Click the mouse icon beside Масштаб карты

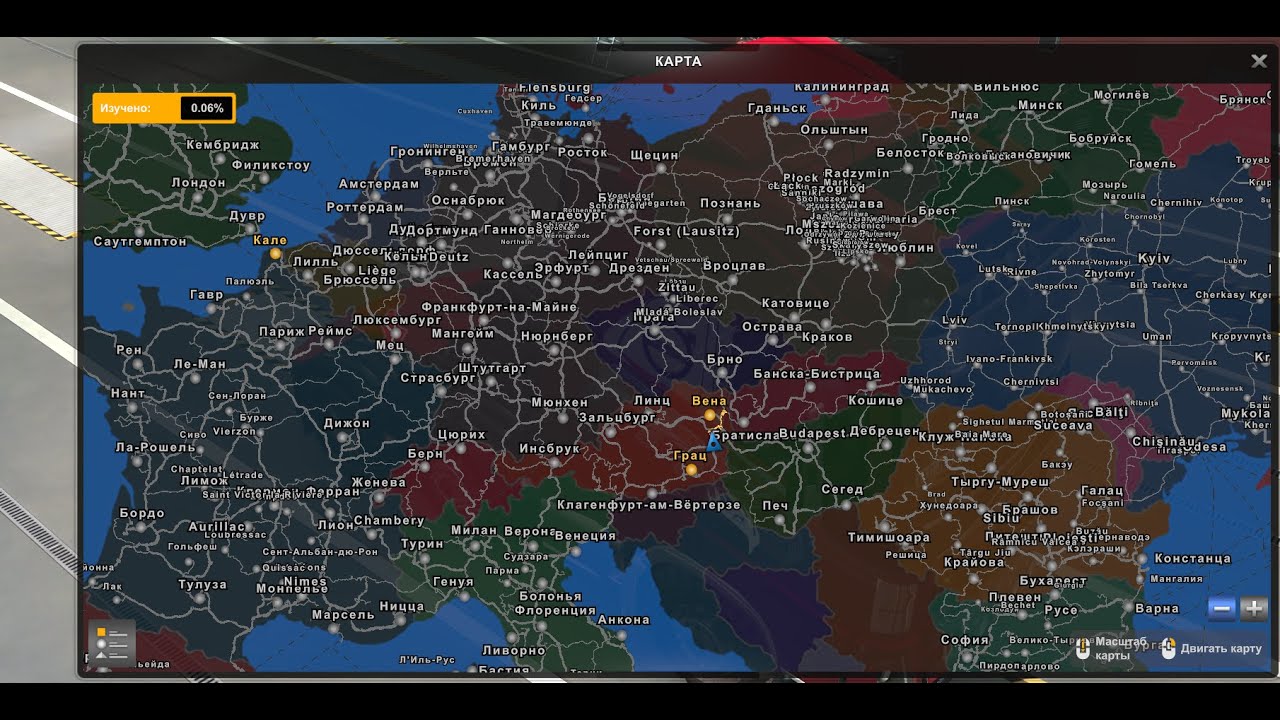1082,648
